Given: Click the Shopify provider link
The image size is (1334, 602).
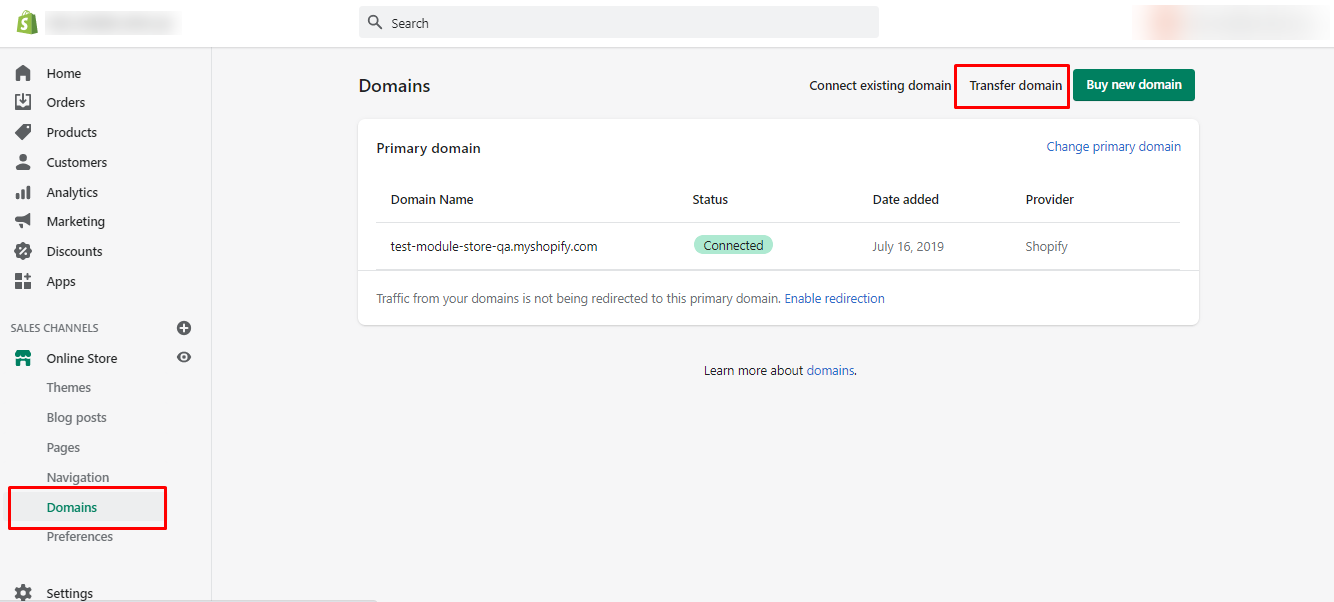Looking at the screenshot, I should click(1047, 246).
